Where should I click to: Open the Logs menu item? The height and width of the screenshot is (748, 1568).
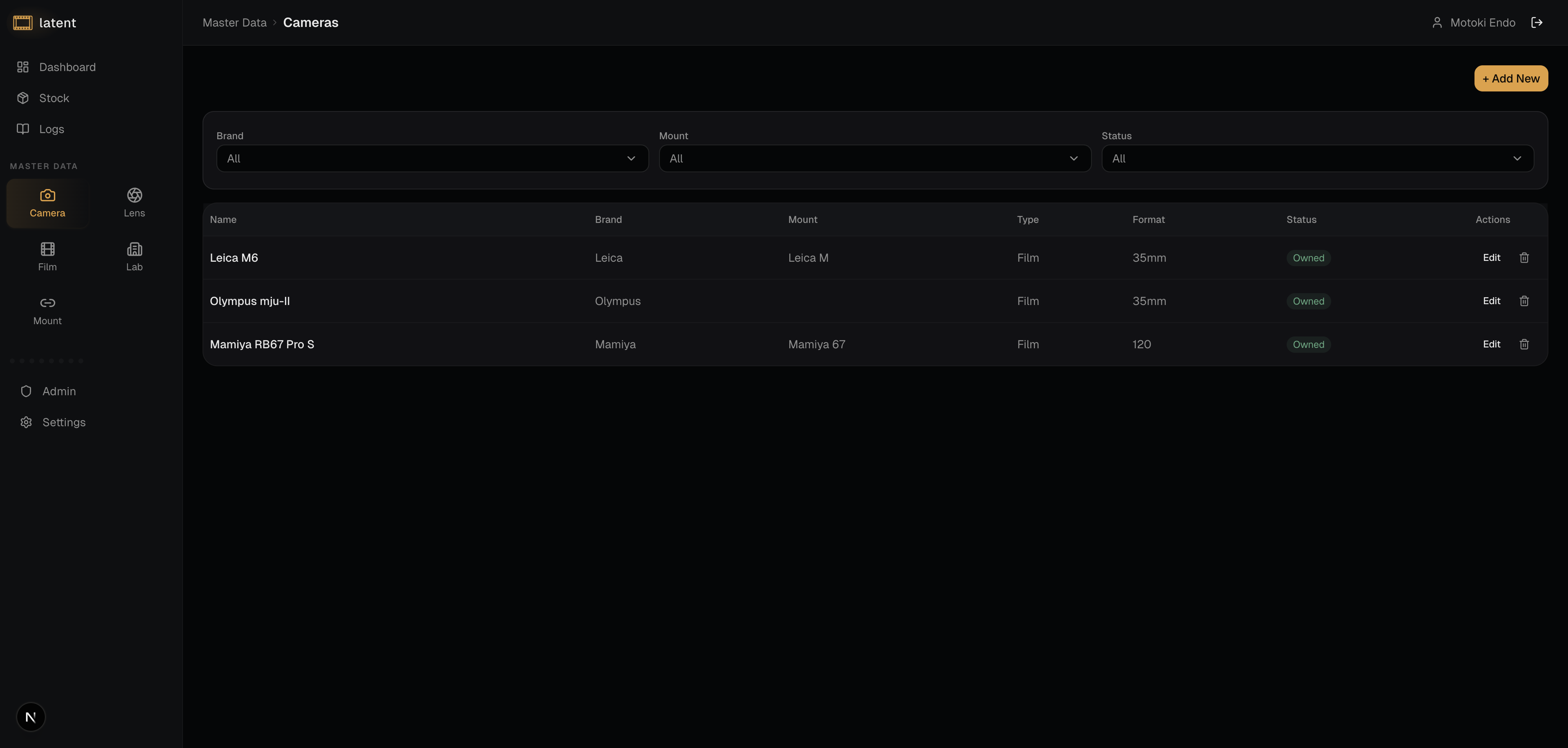(x=51, y=129)
